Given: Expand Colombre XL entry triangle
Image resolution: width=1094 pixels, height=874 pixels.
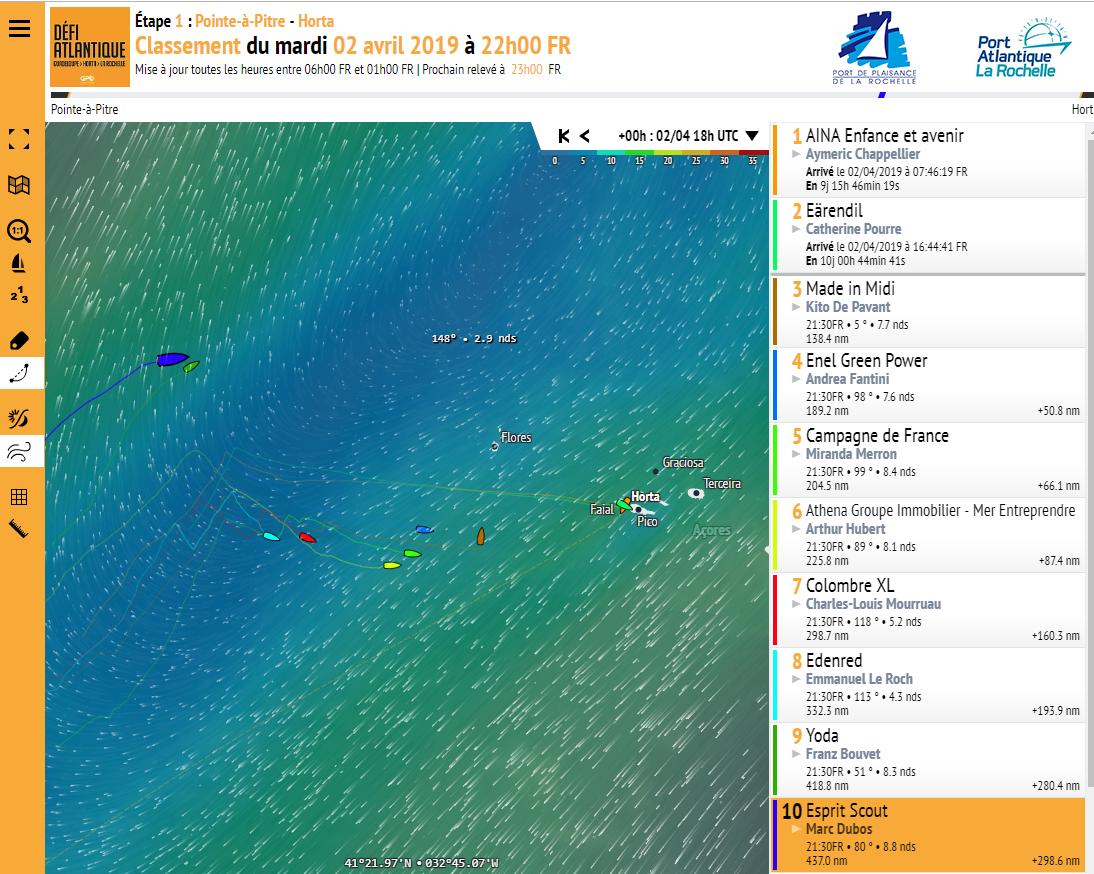Looking at the screenshot, I should pyautogui.click(x=796, y=604).
